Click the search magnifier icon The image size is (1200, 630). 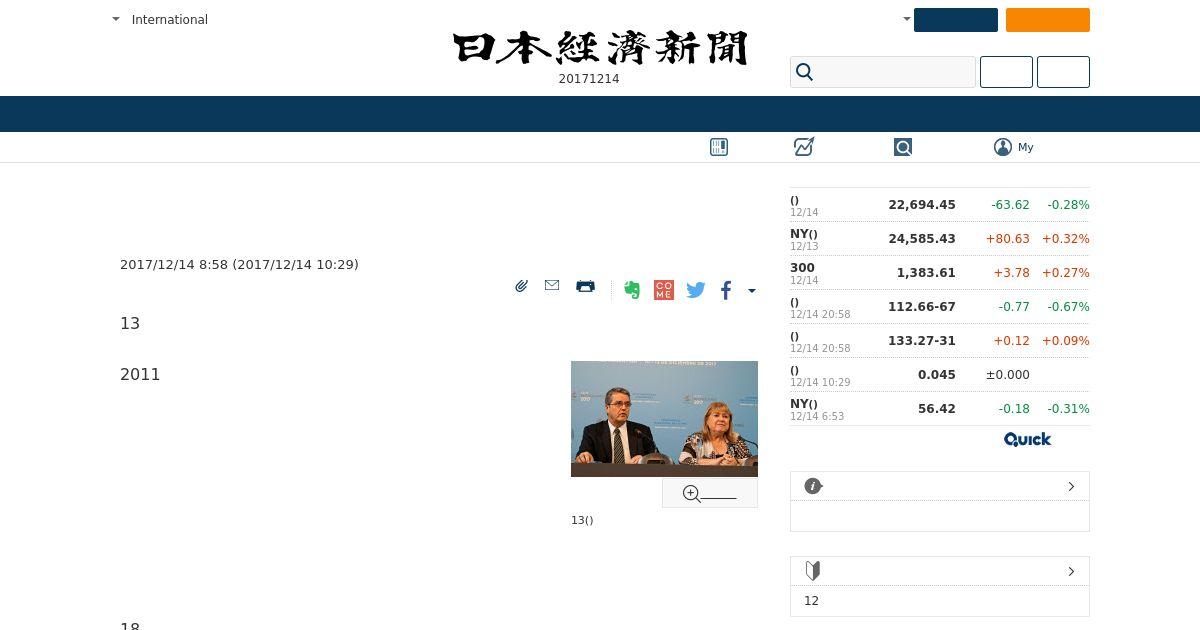click(x=804, y=72)
